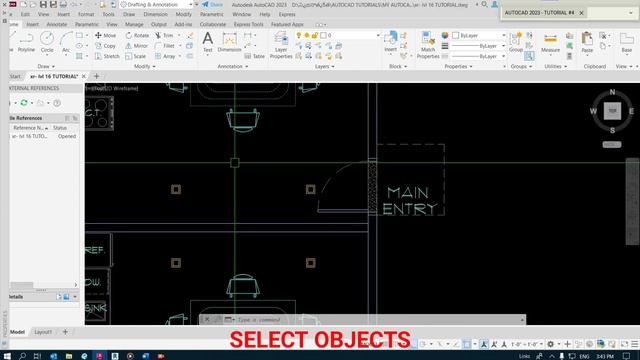The height and width of the screenshot is (360, 640).
Task: Click the Share button
Action: (x=213, y=4)
